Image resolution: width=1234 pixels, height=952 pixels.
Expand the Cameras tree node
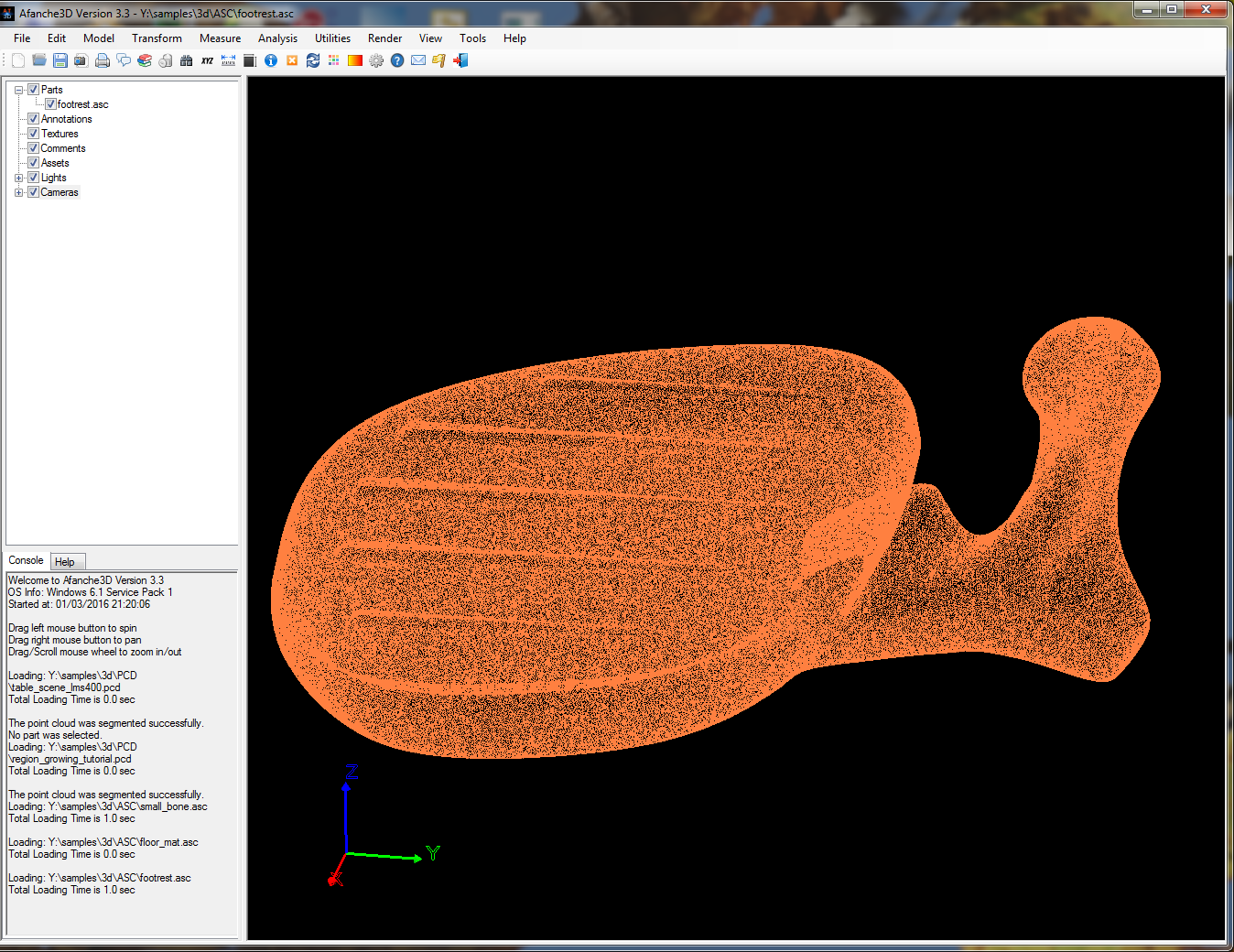click(18, 192)
